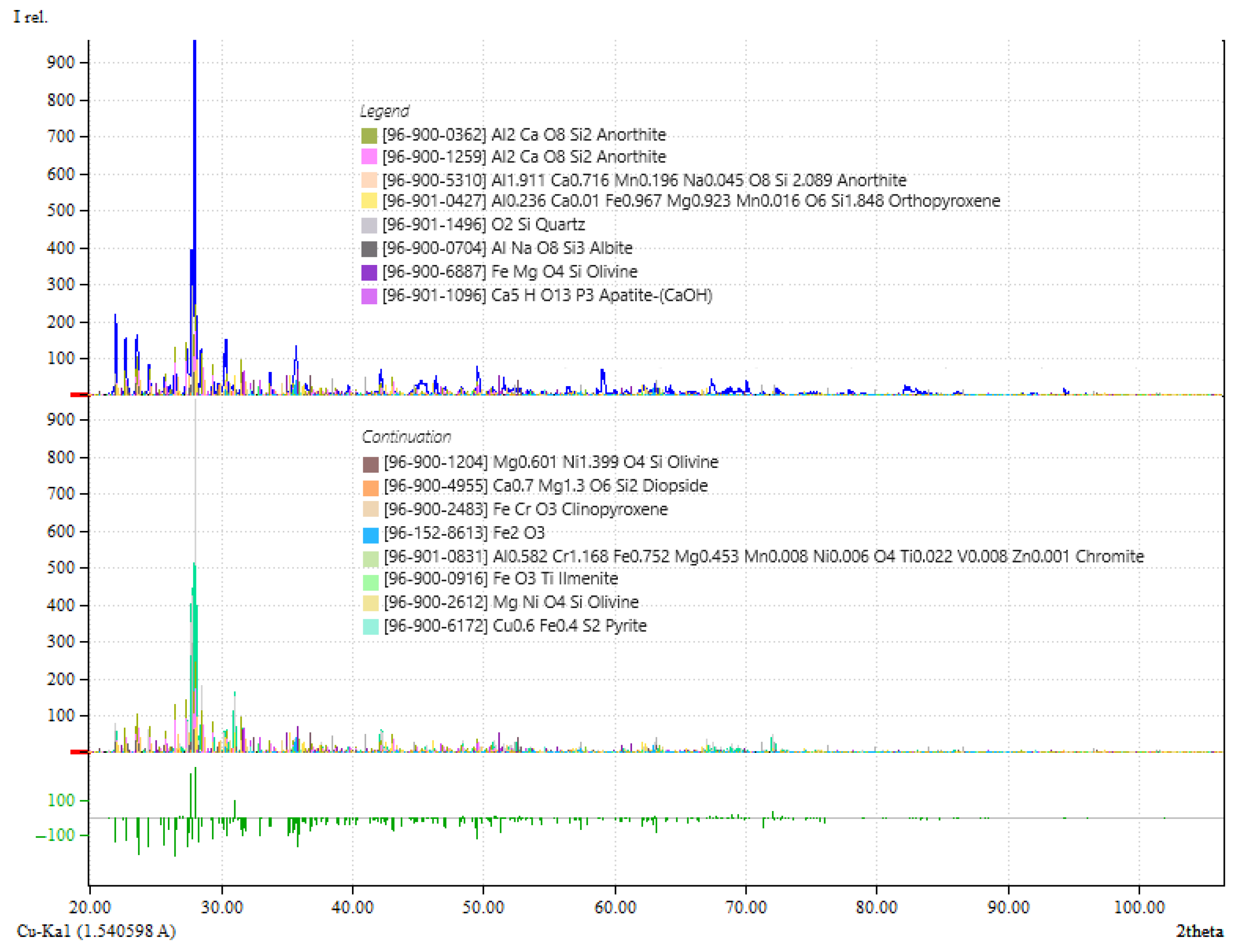Click the dark gray Albite legend swatch

click(369, 249)
